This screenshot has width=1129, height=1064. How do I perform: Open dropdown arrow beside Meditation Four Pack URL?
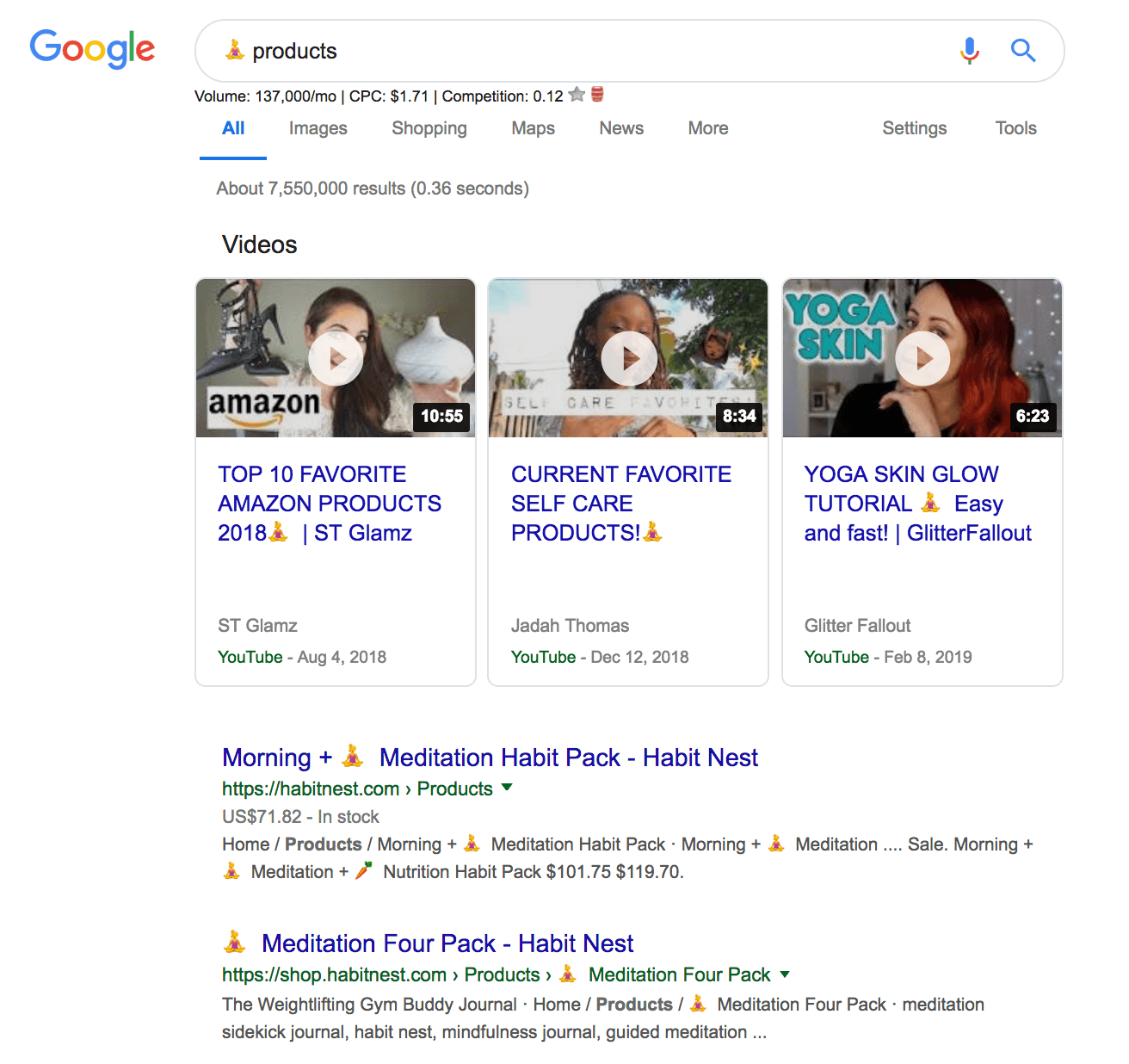point(784,974)
